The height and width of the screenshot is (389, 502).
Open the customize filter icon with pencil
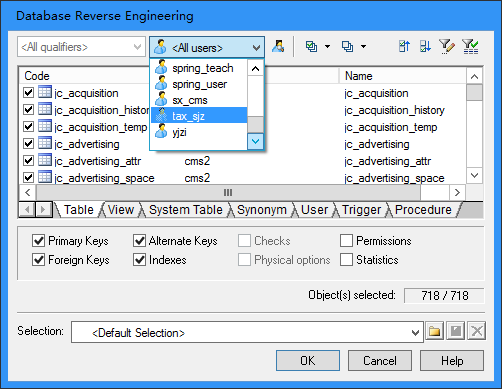click(447, 47)
